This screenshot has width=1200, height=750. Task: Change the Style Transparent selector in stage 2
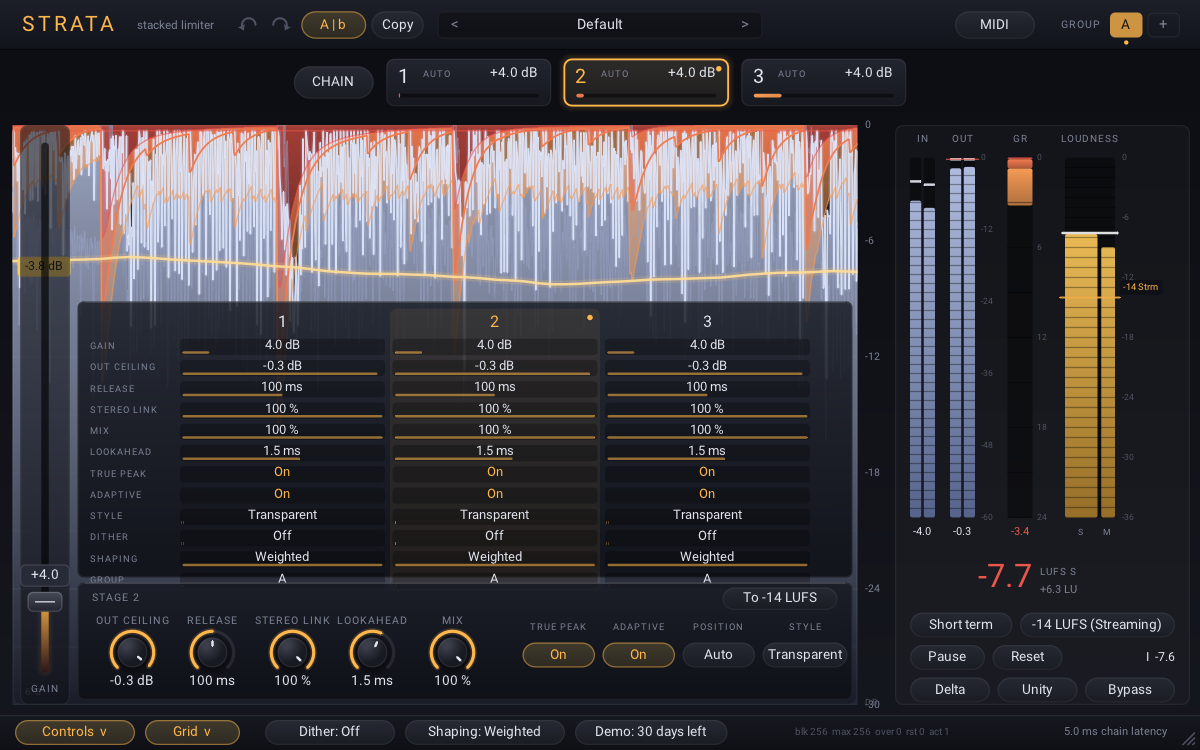click(805, 655)
